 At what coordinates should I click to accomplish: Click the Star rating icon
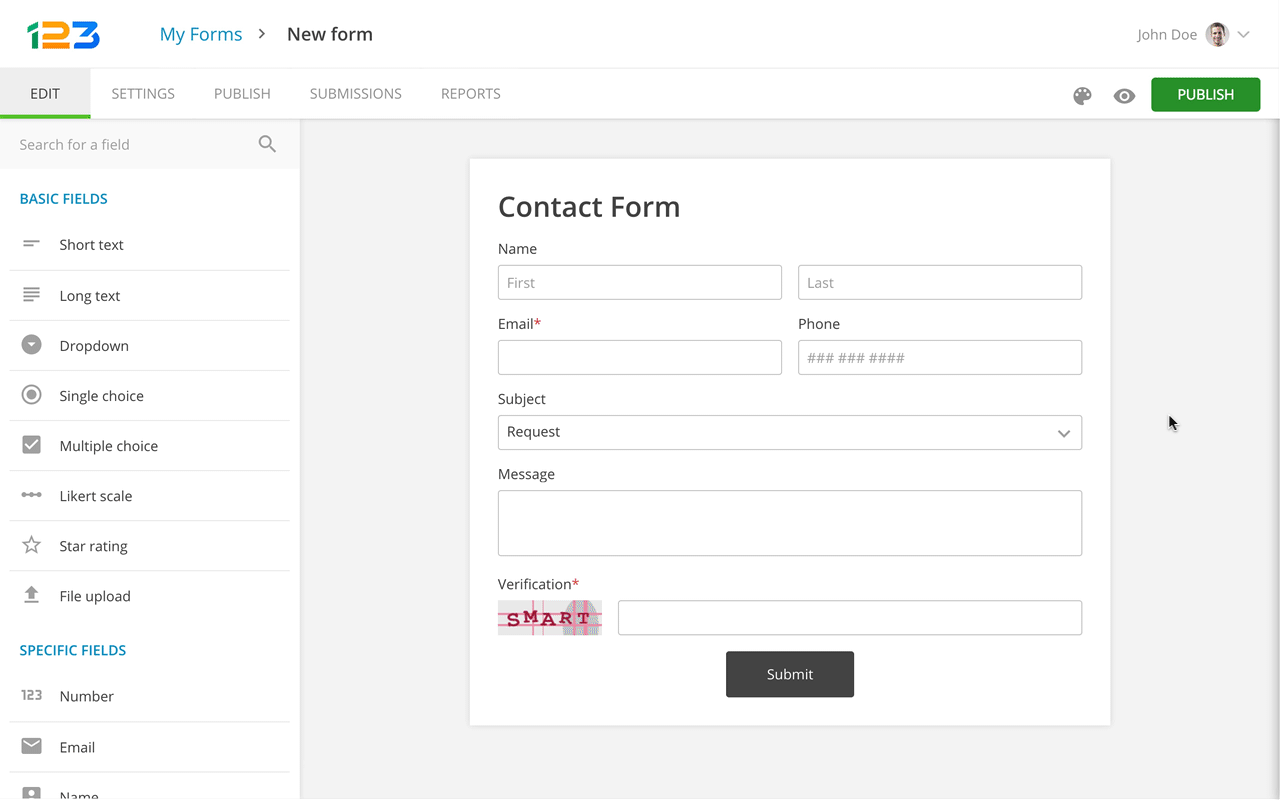click(32, 545)
